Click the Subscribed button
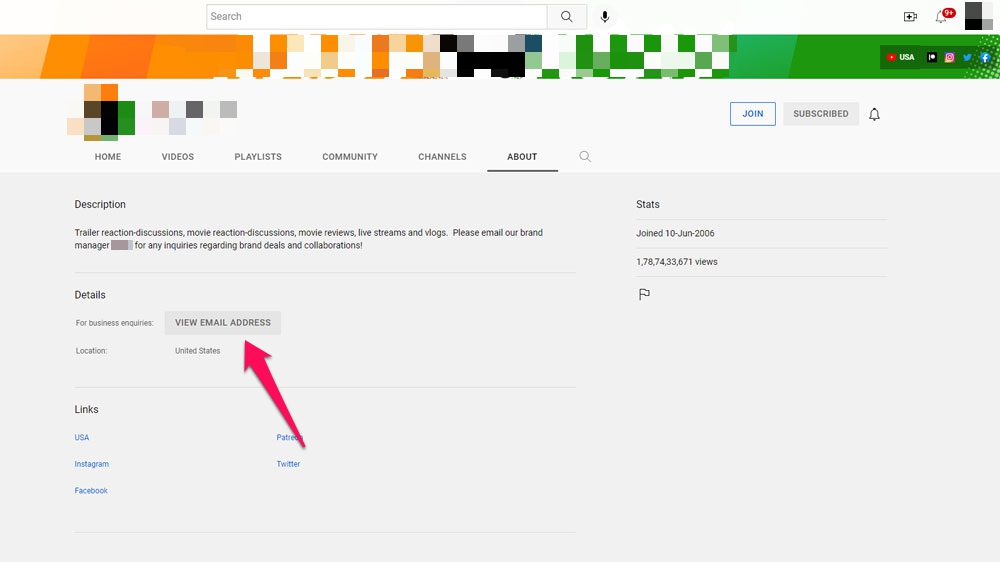 (821, 114)
